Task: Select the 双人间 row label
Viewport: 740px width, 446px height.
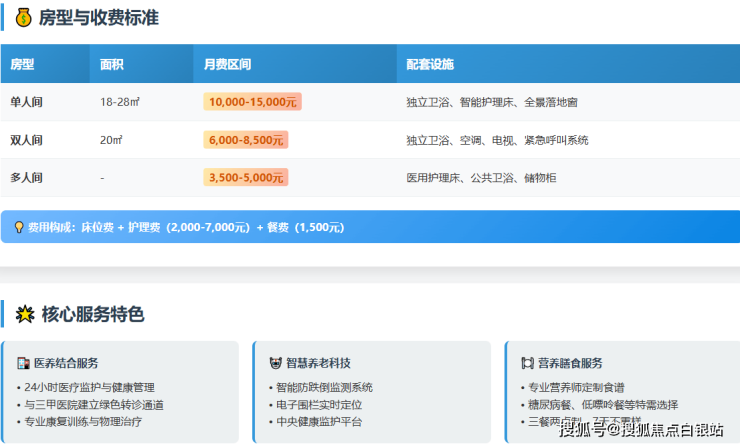Action: (26, 140)
